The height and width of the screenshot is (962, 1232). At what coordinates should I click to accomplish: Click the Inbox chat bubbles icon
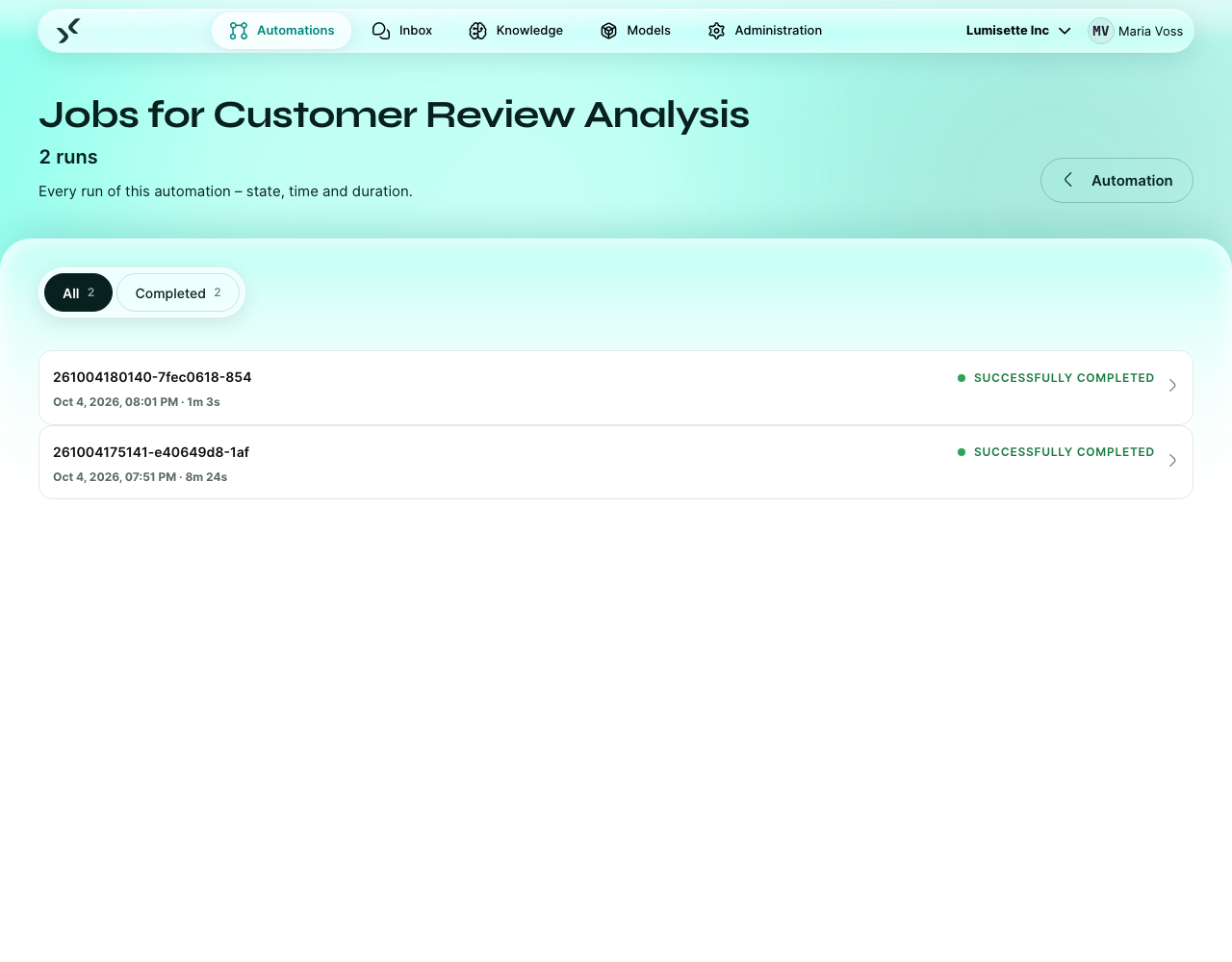point(381,31)
